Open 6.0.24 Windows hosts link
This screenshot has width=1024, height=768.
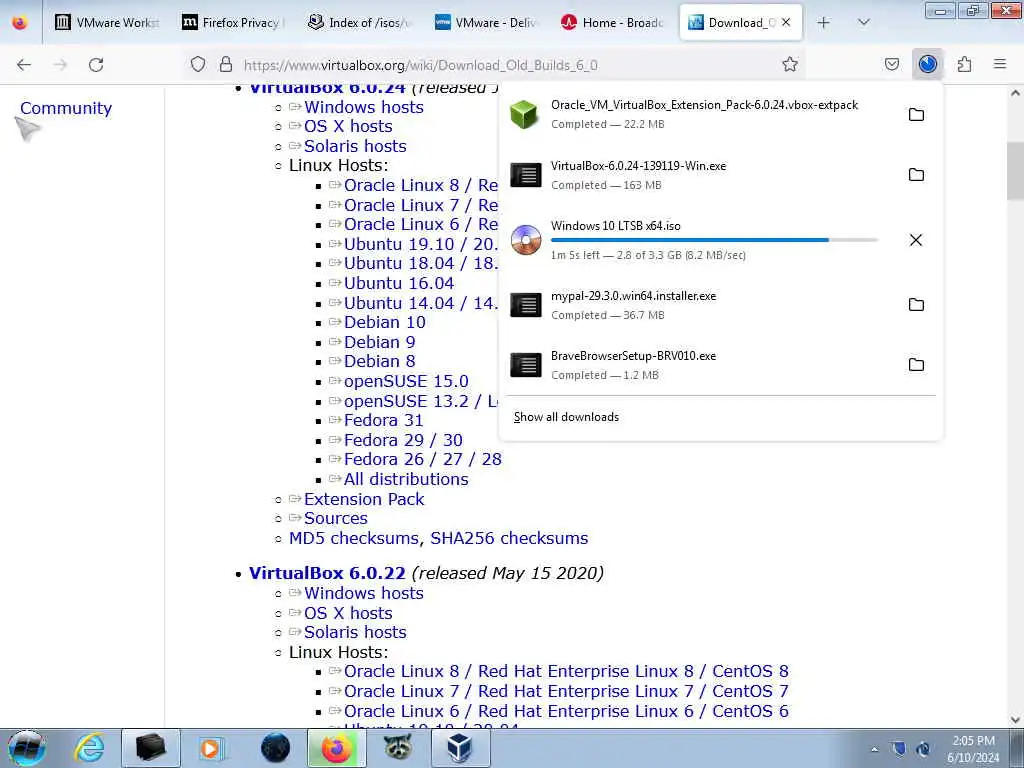pos(364,107)
